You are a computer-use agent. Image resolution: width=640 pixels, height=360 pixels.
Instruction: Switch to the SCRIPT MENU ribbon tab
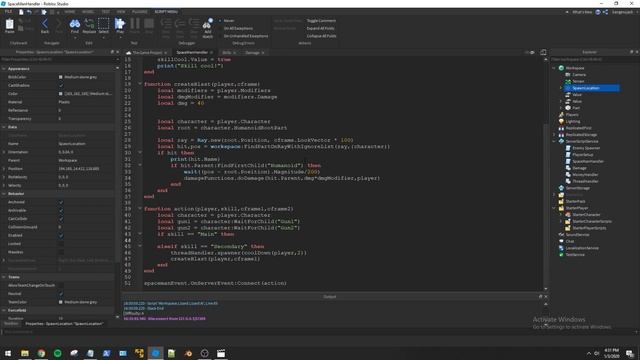[166, 12]
